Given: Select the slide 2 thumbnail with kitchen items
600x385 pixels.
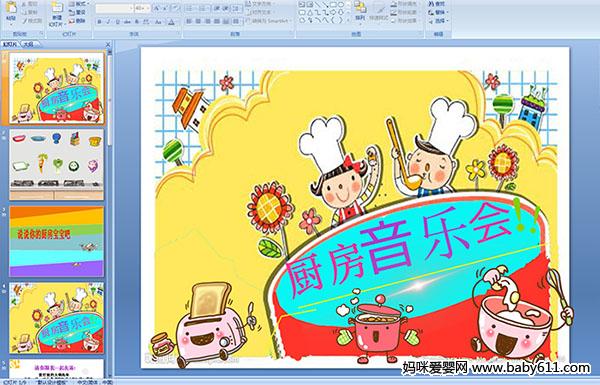Looking at the screenshot, I should [57, 164].
